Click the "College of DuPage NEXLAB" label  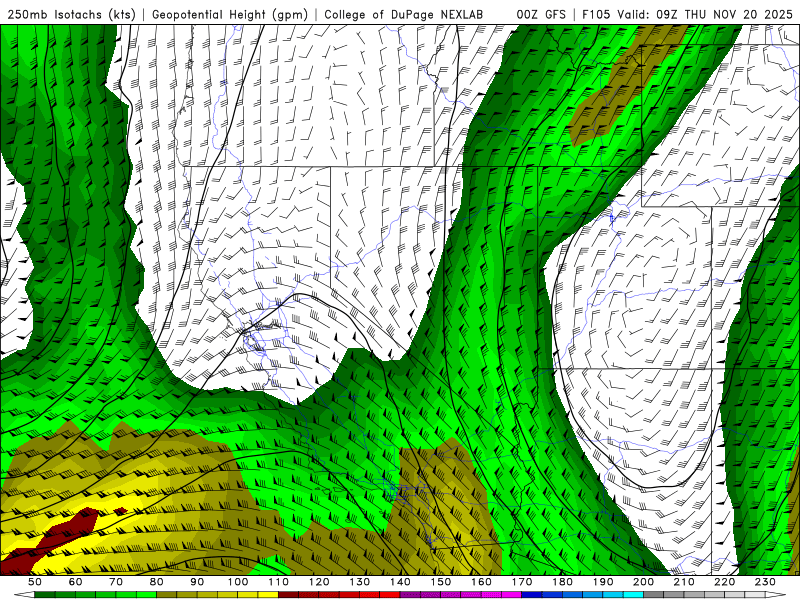(x=404, y=14)
